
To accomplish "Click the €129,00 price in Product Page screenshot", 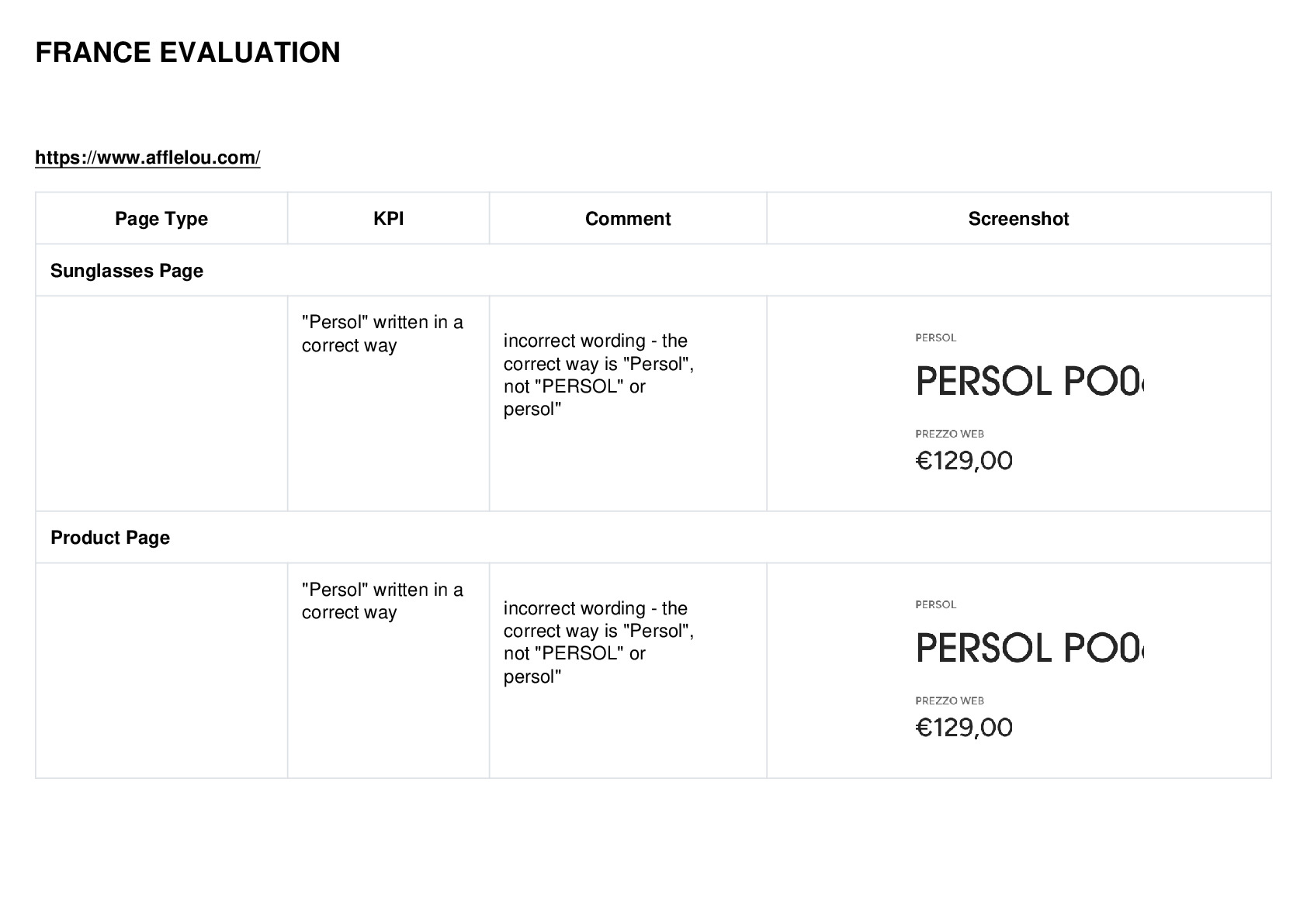I will [x=964, y=728].
